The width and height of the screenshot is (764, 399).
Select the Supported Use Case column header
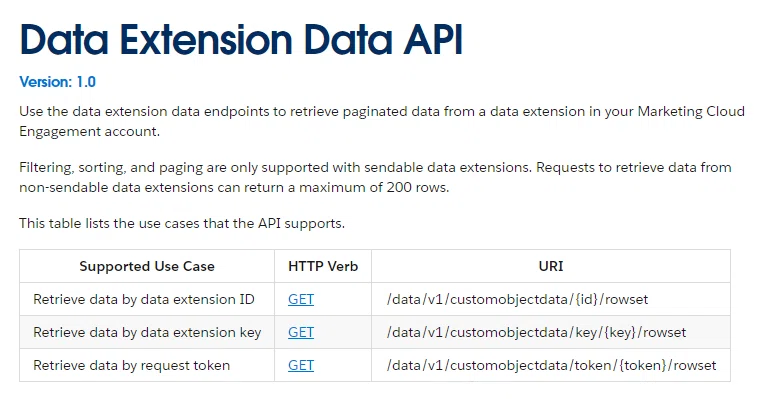coord(147,266)
